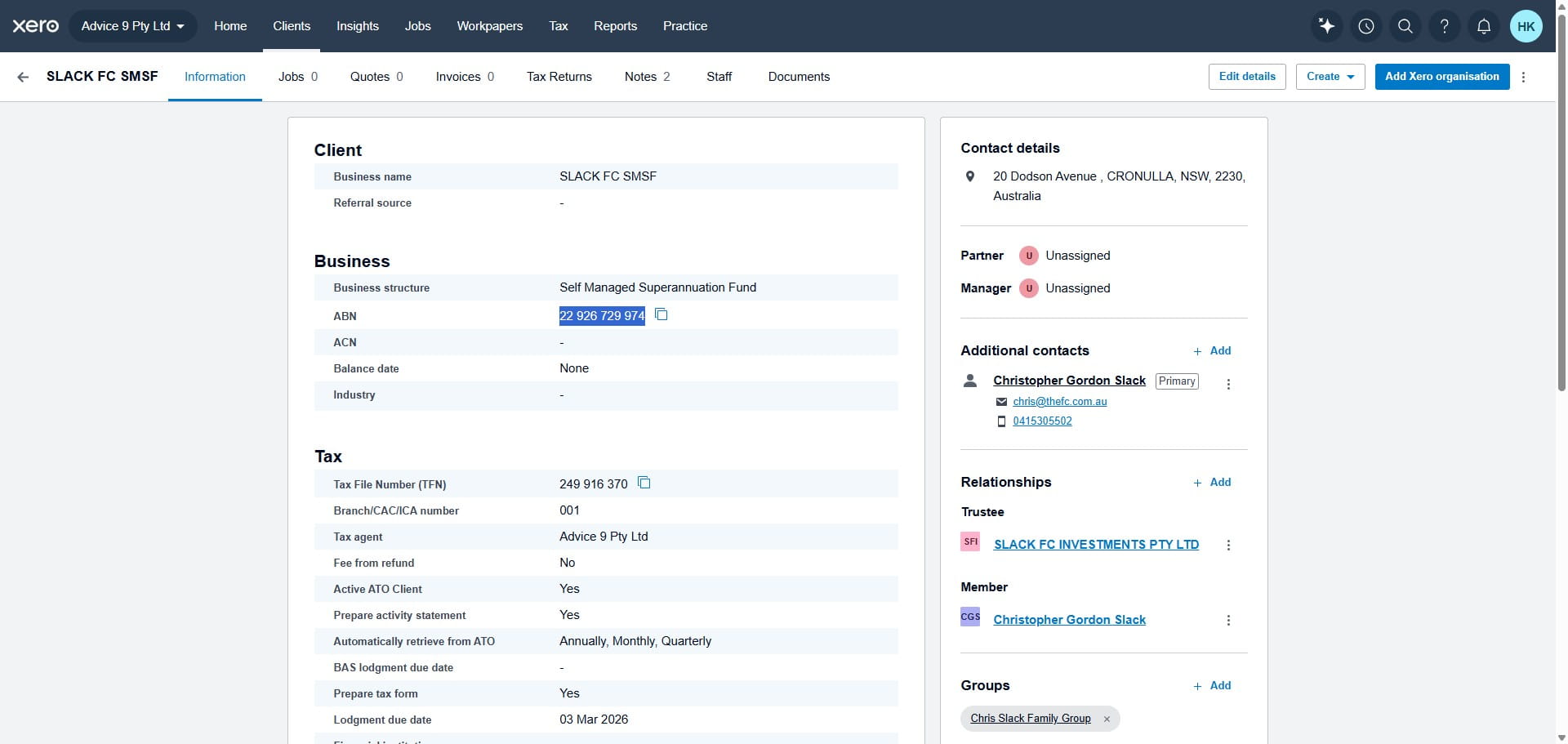
Task: Click the phone number 0415305502 link
Action: (1042, 421)
